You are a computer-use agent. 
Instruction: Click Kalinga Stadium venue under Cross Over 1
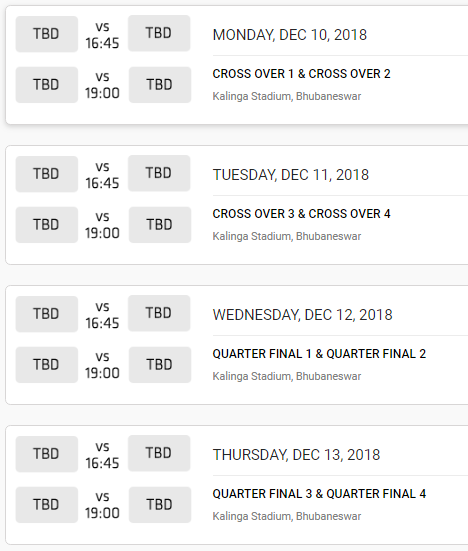pyautogui.click(x=287, y=96)
